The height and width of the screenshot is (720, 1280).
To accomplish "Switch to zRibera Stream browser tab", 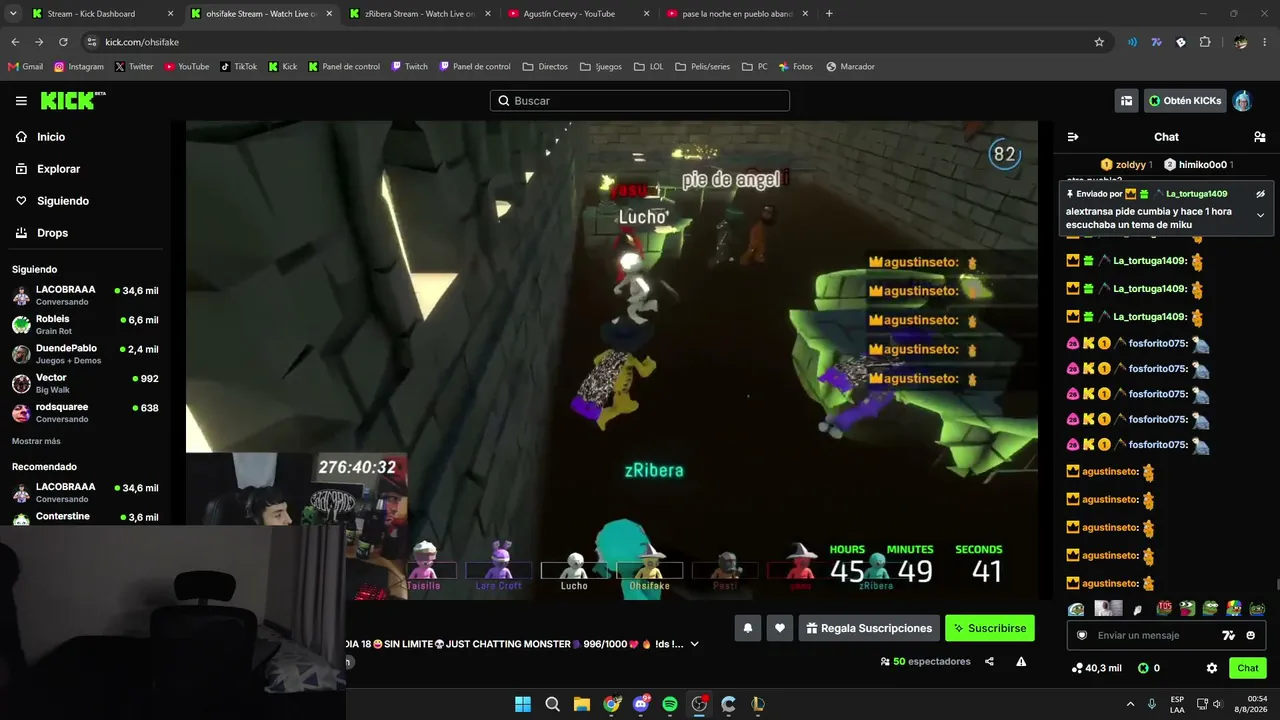I will (x=419, y=14).
